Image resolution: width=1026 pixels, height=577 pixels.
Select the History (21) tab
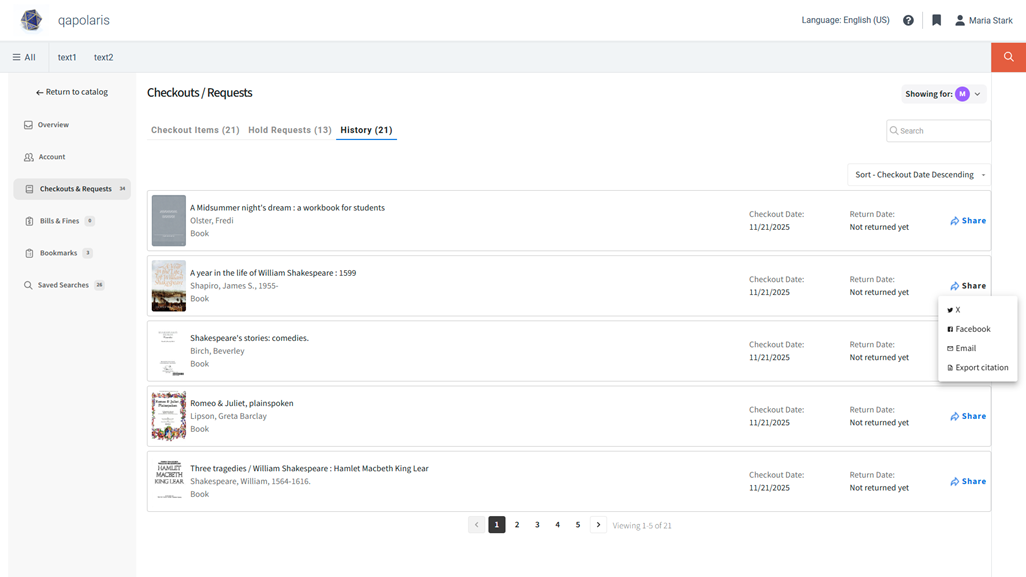coord(366,130)
